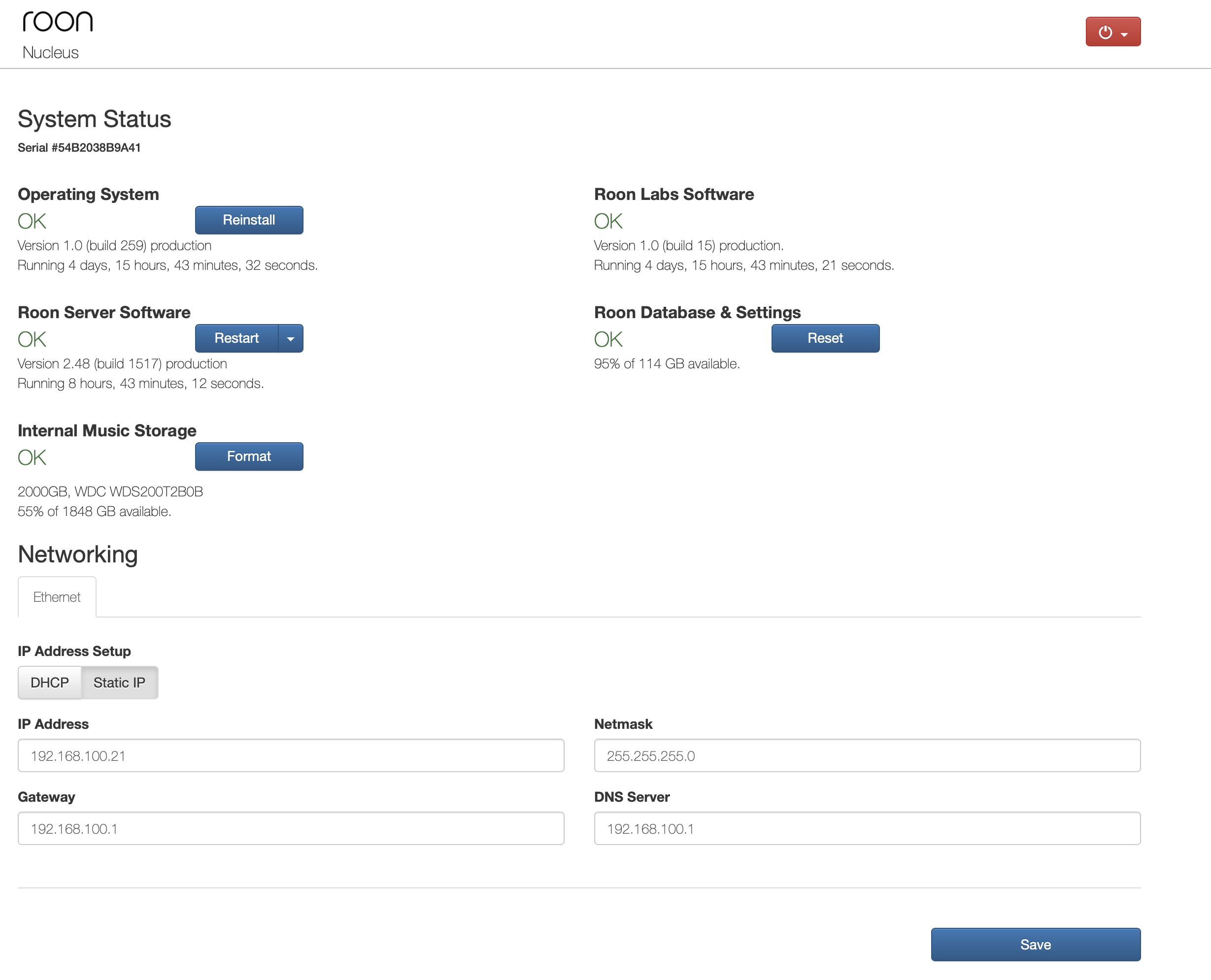Reset the Roon Database & Settings
Screen dimensions: 1211x980
(825, 338)
